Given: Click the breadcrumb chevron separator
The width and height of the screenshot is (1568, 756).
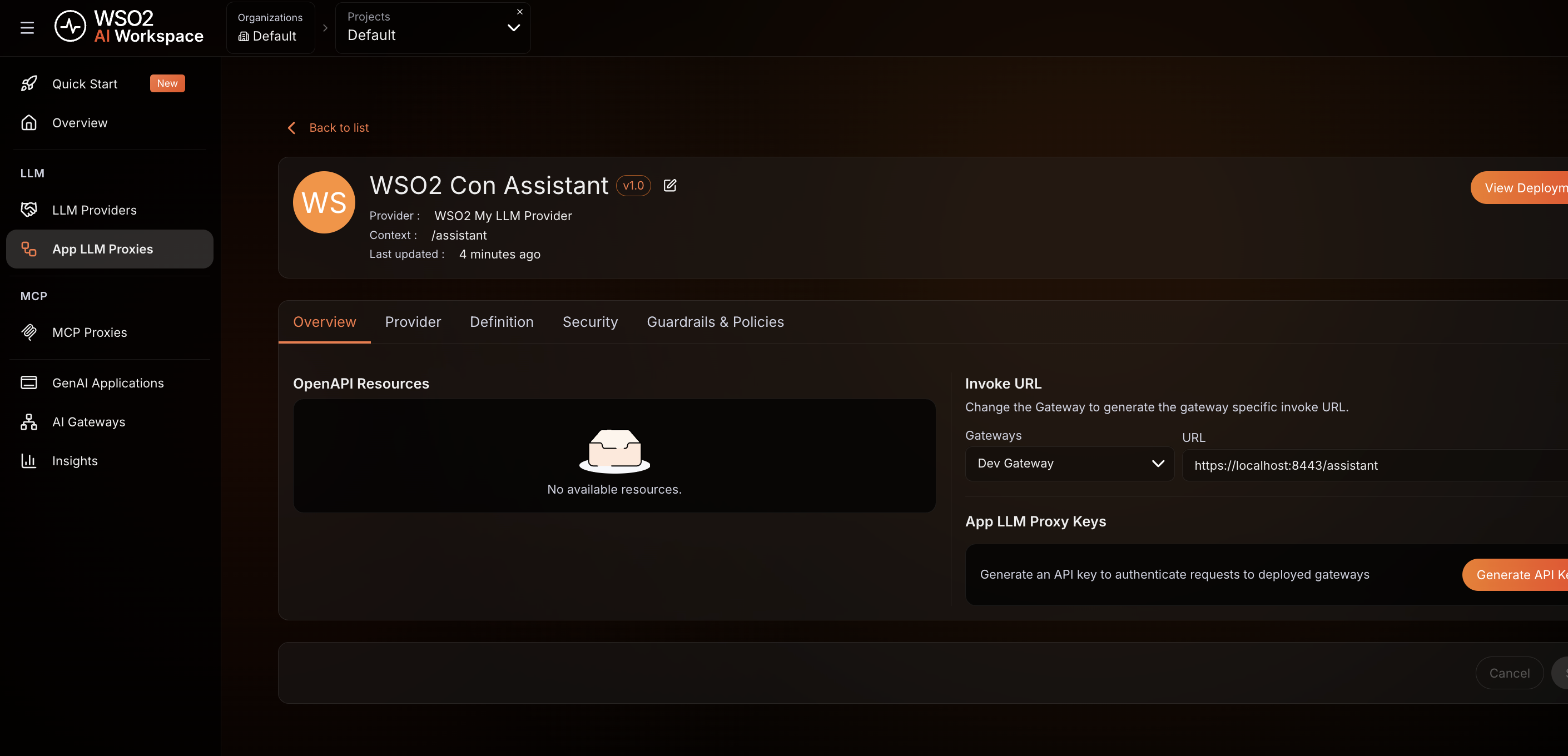Looking at the screenshot, I should tap(325, 28).
